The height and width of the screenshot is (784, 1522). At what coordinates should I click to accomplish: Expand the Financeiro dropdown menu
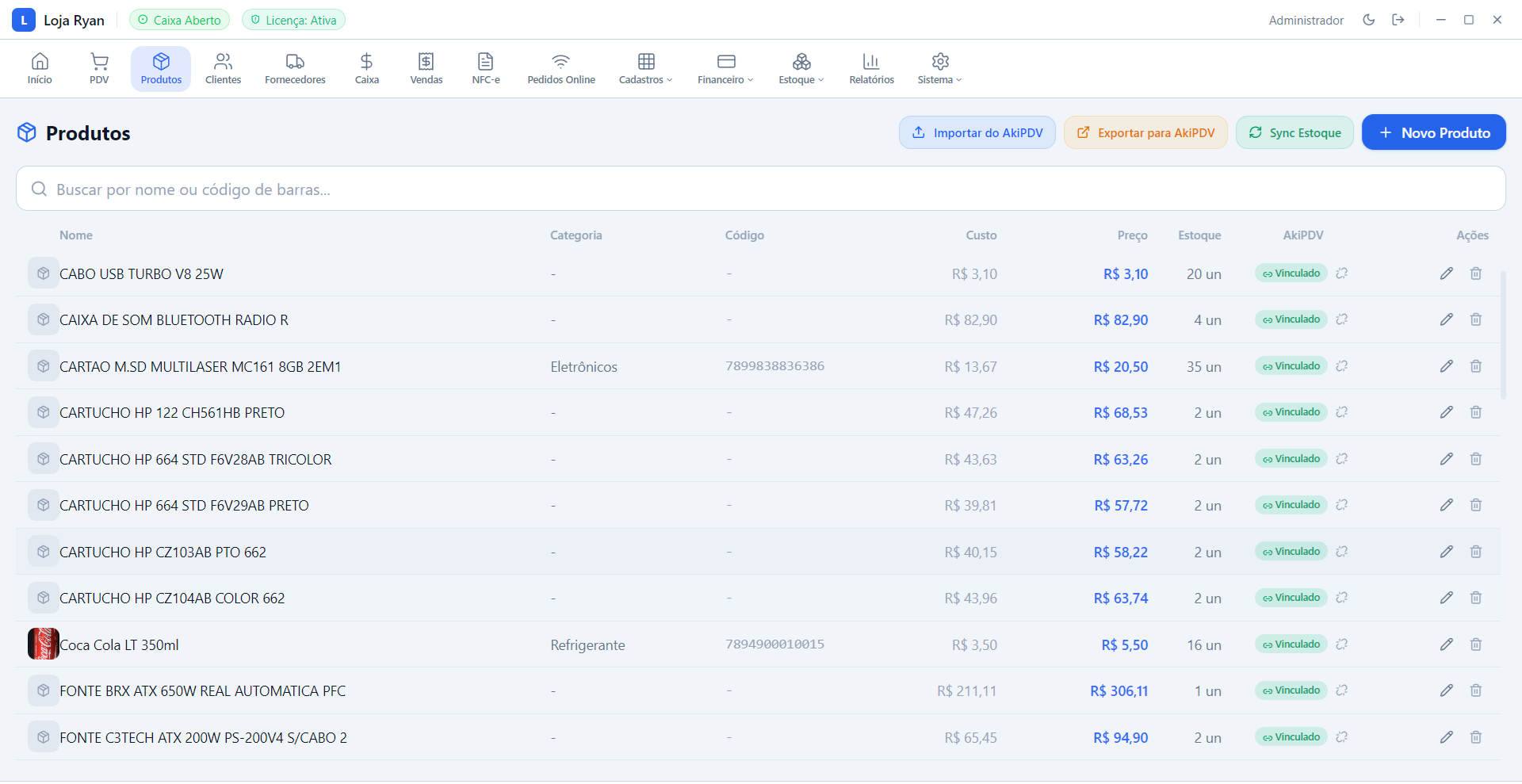[725, 68]
